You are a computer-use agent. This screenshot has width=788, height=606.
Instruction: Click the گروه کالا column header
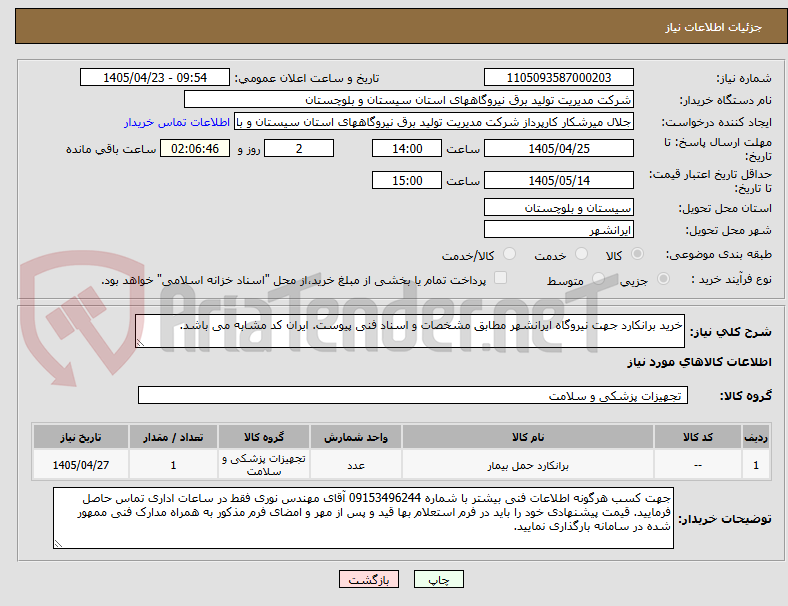tap(264, 437)
